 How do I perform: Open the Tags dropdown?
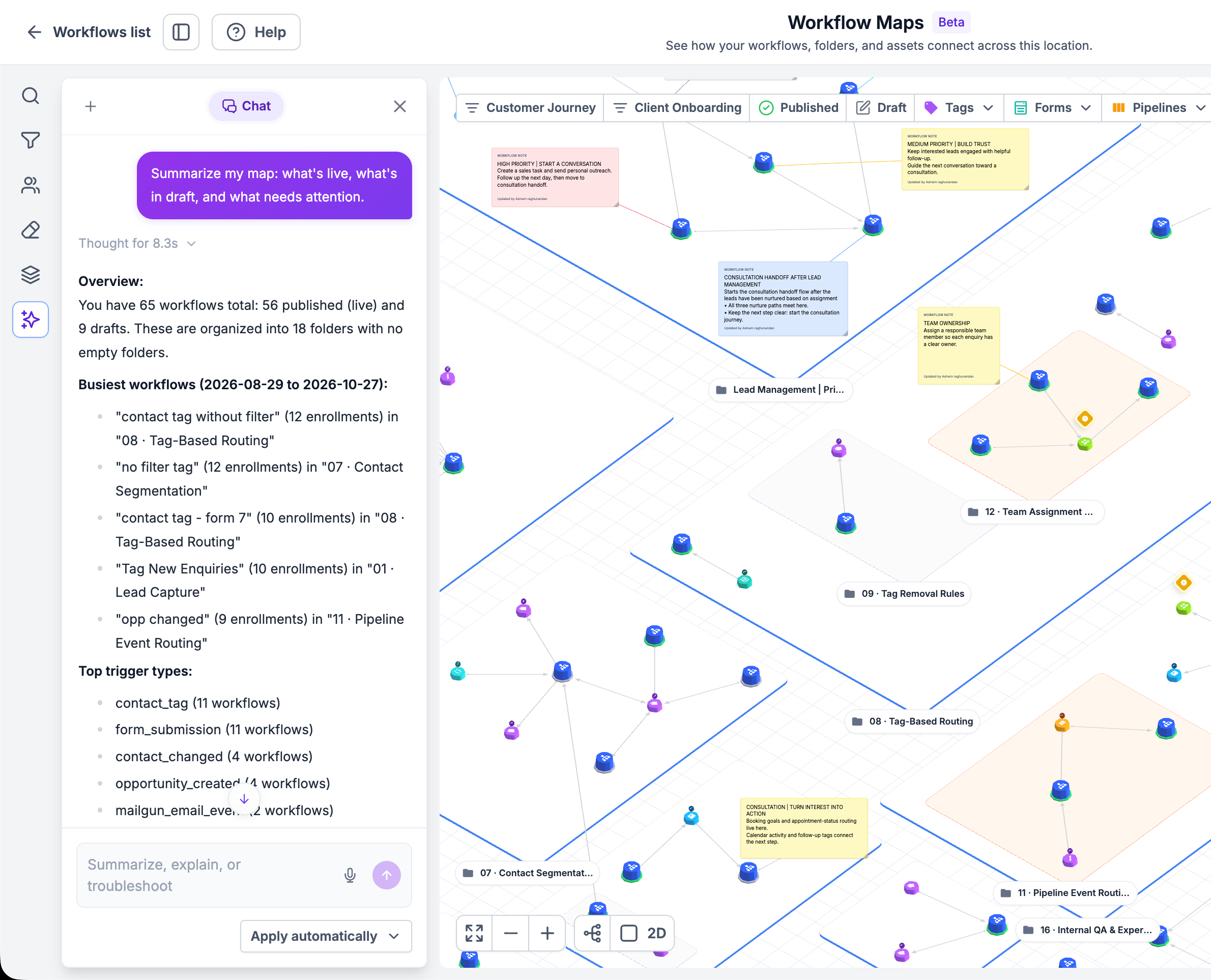tap(959, 108)
